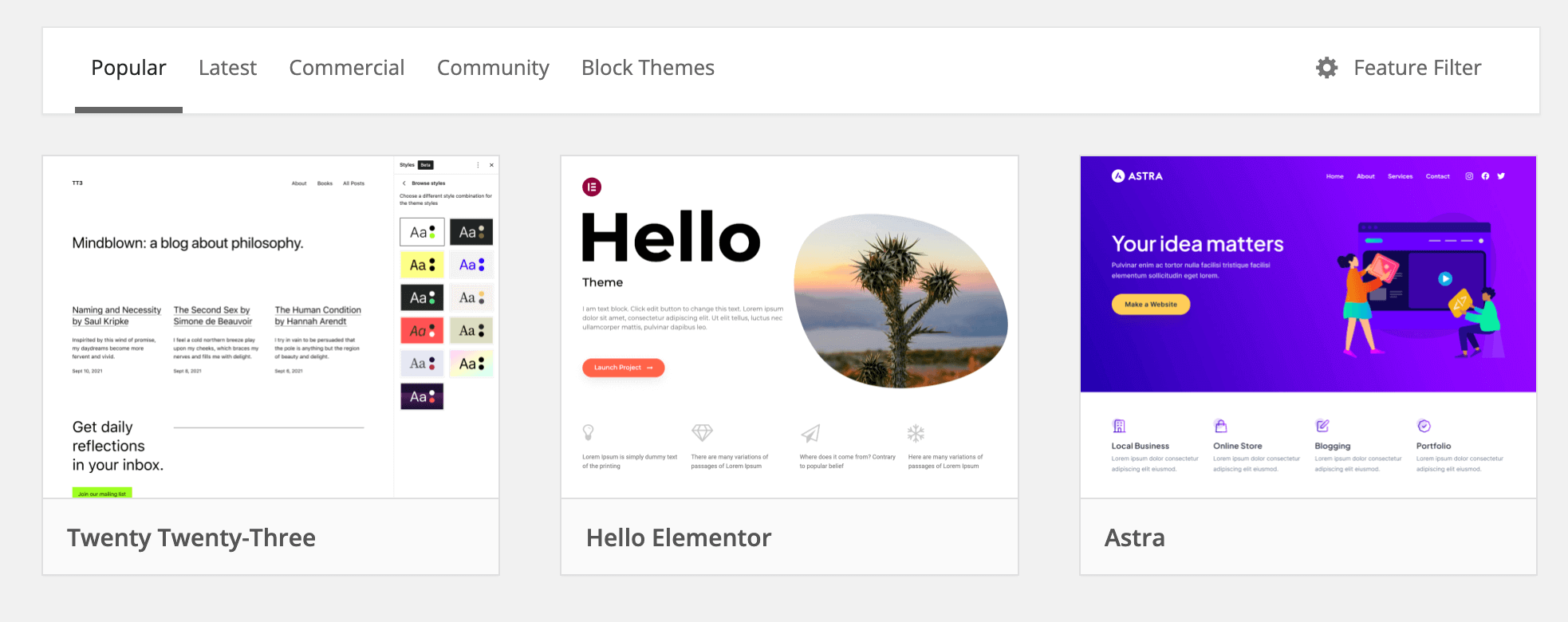Select the red Aa style swatch

[422, 330]
